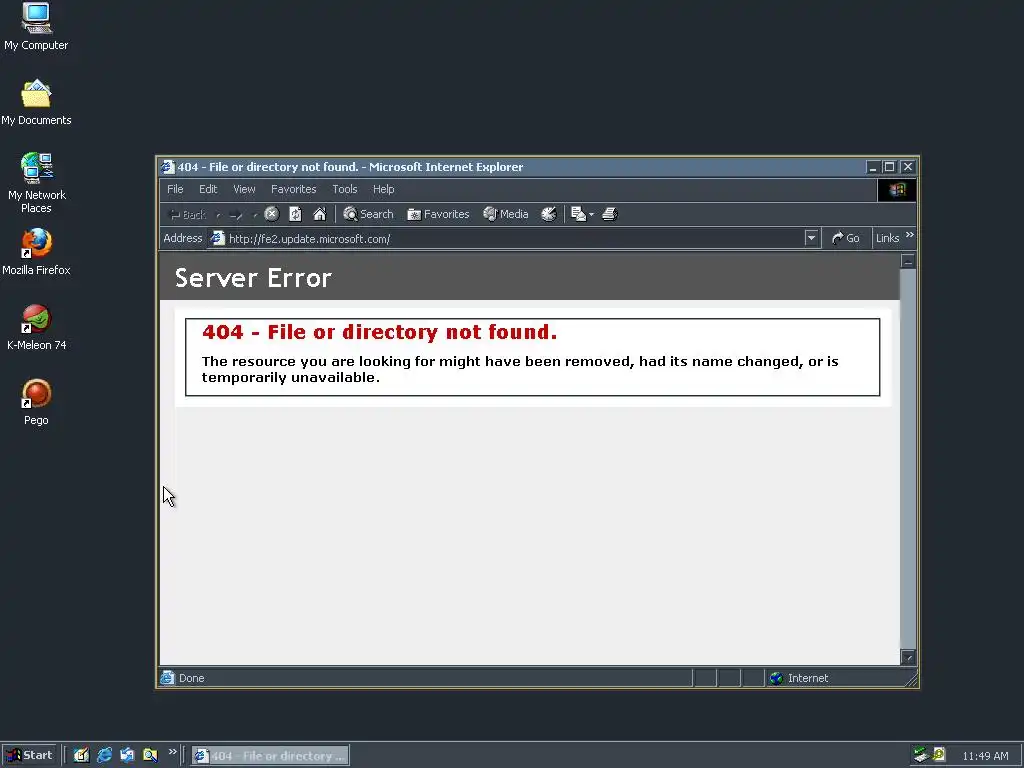Click the Print toolbar icon
This screenshot has height=768, width=1024.
pos(609,214)
